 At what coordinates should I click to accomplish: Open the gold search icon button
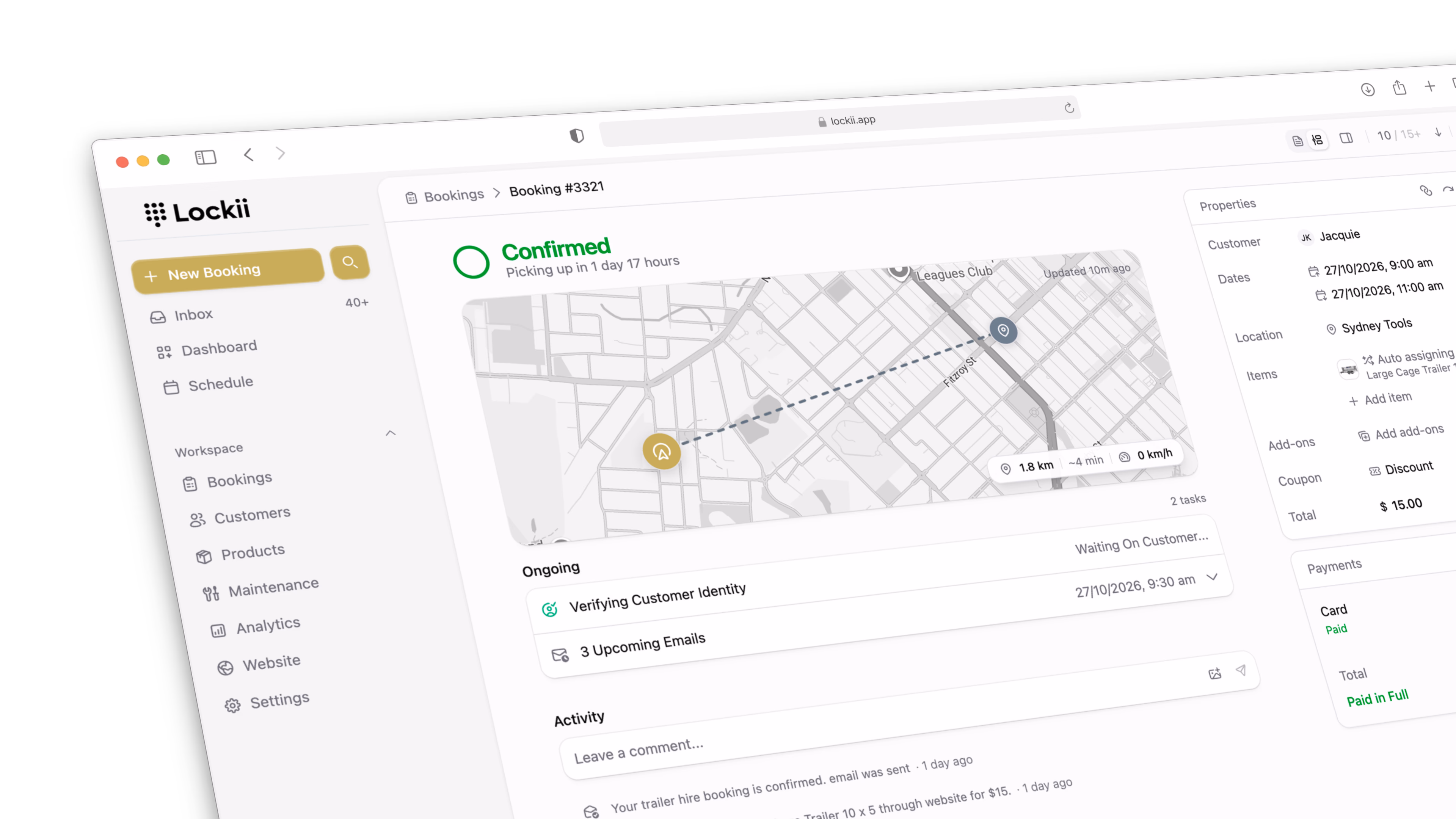350,262
